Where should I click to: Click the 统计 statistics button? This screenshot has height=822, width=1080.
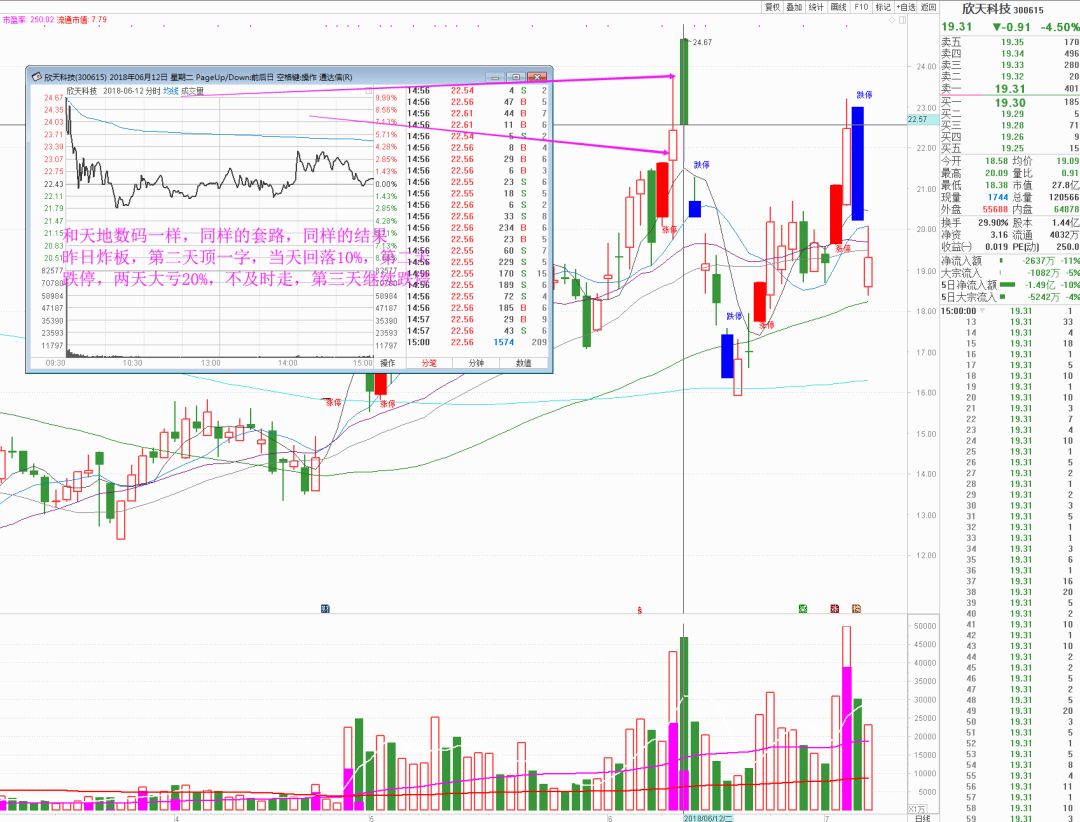click(816, 7)
